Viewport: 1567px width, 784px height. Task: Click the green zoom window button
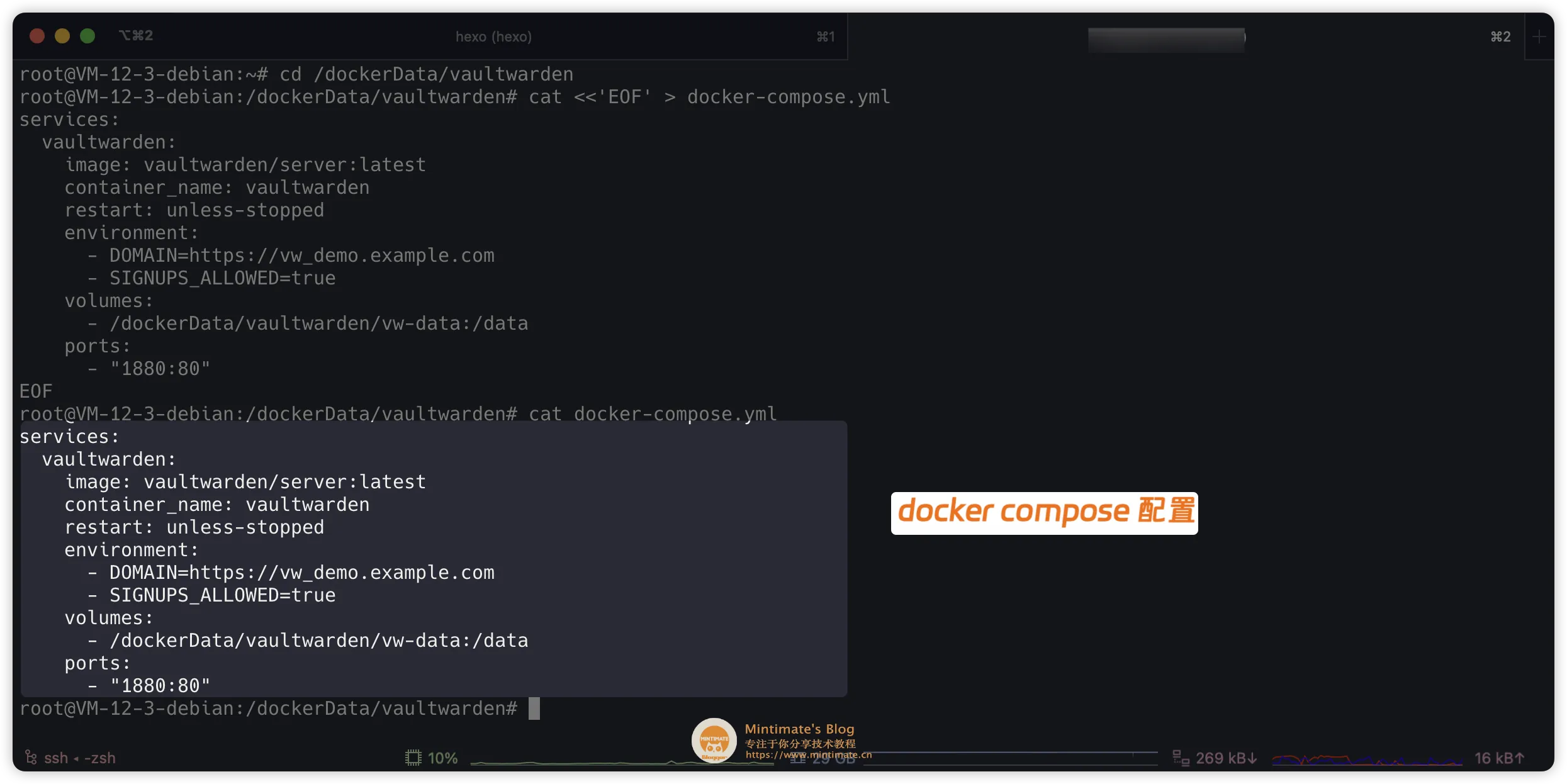click(87, 36)
